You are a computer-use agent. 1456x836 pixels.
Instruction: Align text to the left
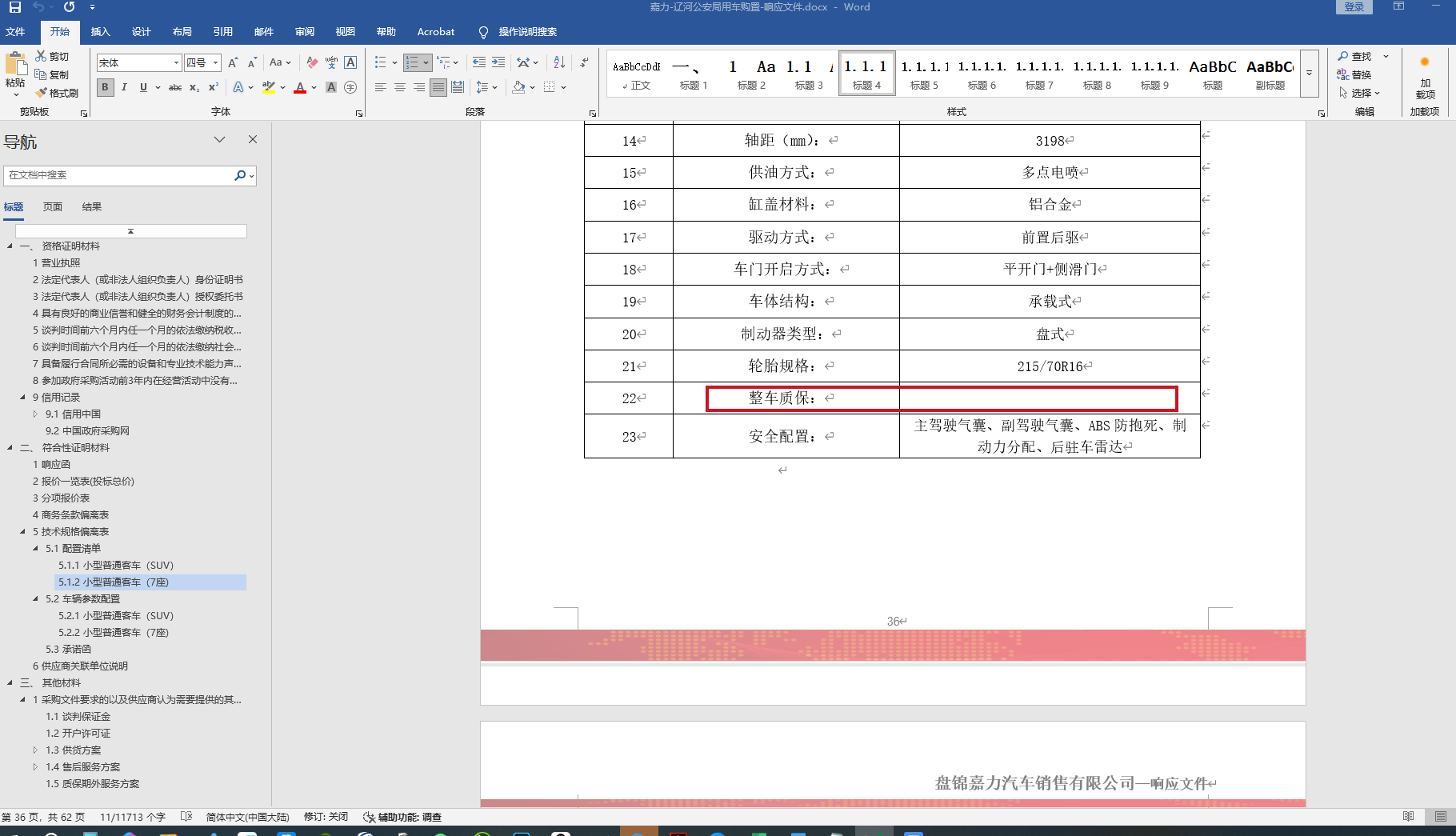380,87
